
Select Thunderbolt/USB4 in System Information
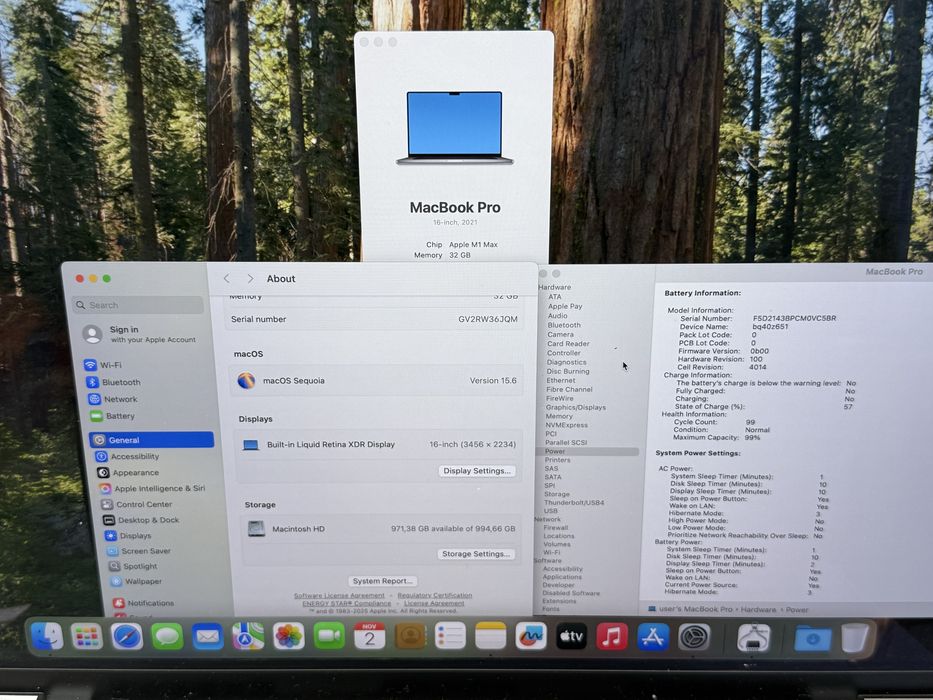point(574,503)
